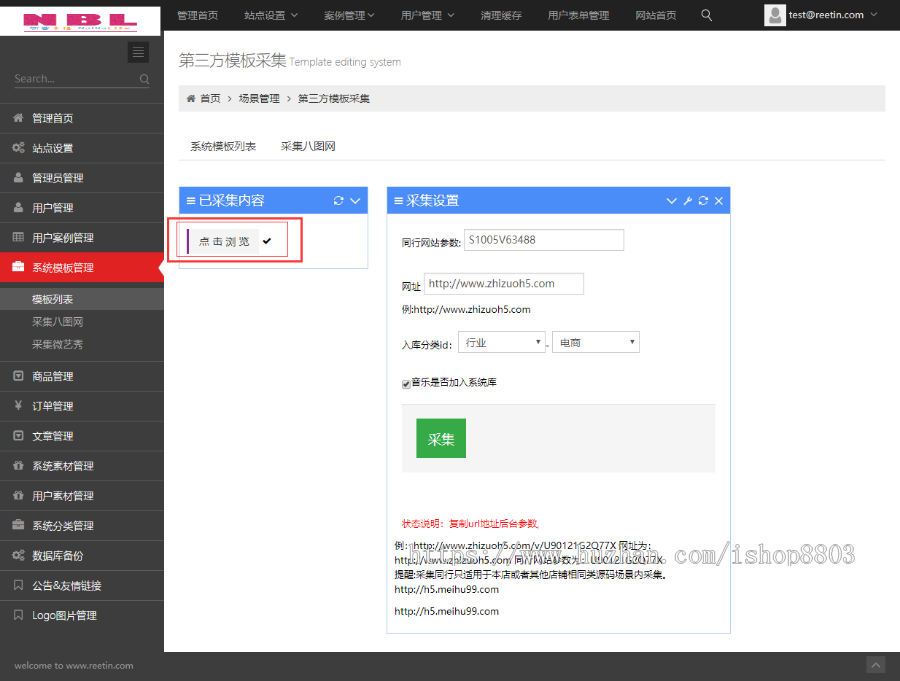Open the top navigation search magnifier
The width and height of the screenshot is (900, 681).
[706, 16]
